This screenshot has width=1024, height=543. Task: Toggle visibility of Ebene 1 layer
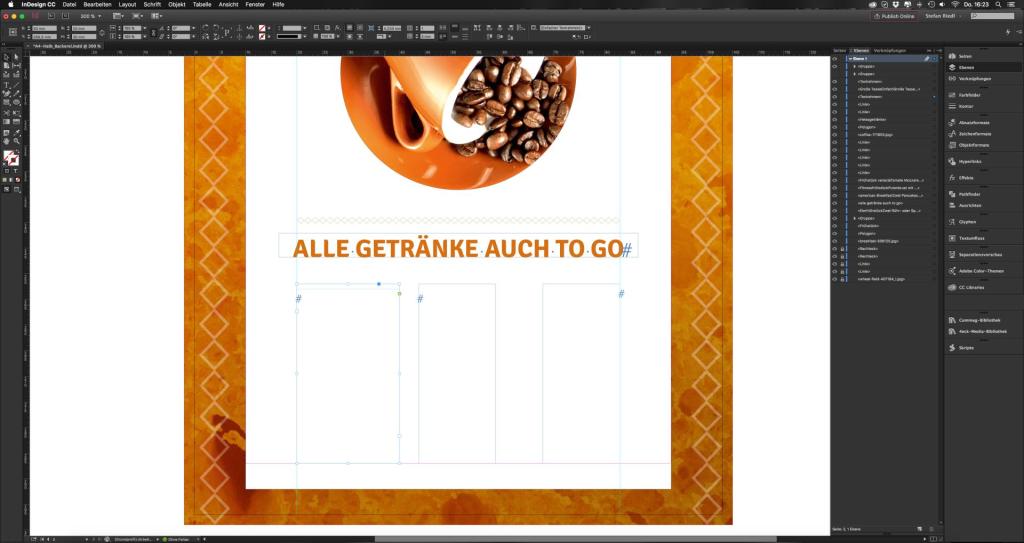pos(835,59)
